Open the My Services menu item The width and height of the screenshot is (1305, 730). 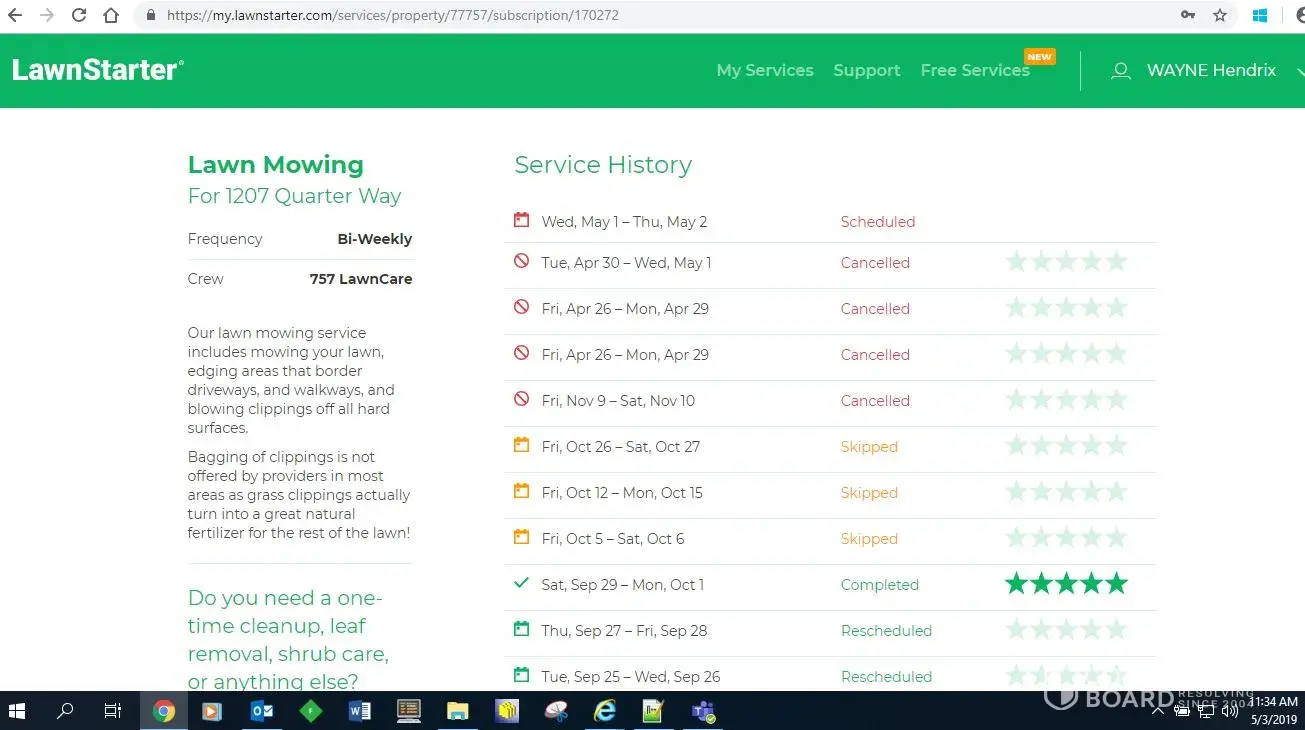tap(764, 70)
